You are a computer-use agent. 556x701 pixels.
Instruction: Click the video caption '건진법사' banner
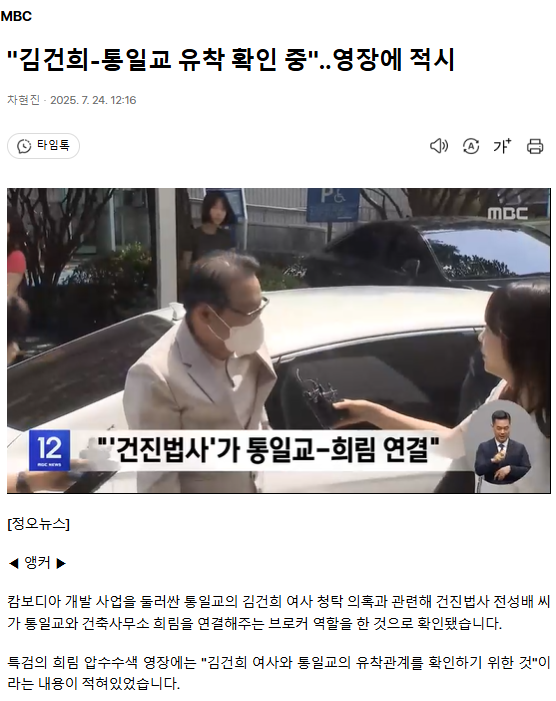pyautogui.click(x=269, y=449)
